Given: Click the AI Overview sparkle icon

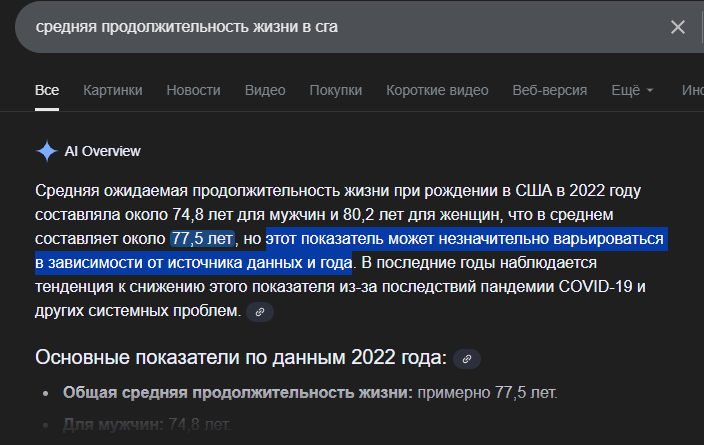Looking at the screenshot, I should [47, 151].
